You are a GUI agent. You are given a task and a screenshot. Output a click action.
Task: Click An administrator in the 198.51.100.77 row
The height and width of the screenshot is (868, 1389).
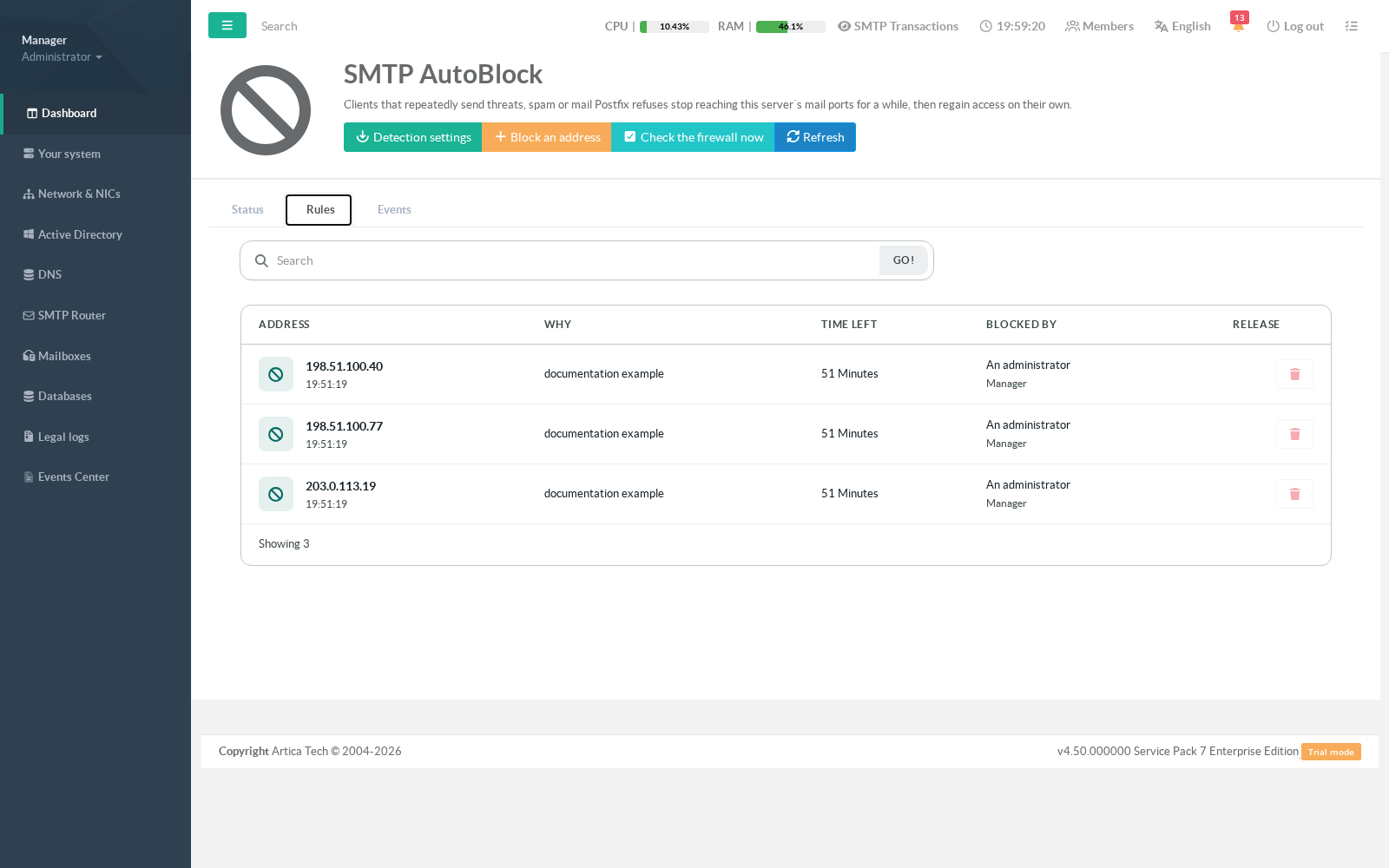1028,424
